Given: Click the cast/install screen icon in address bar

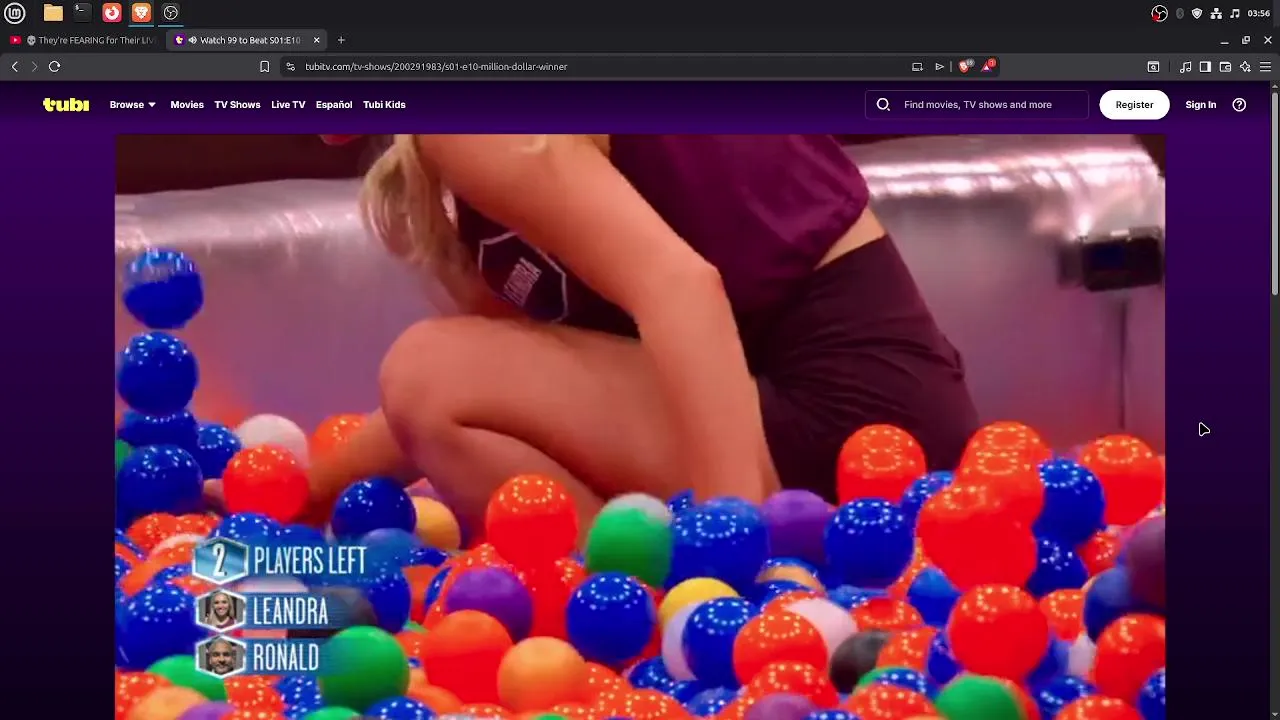Looking at the screenshot, I should click(917, 66).
